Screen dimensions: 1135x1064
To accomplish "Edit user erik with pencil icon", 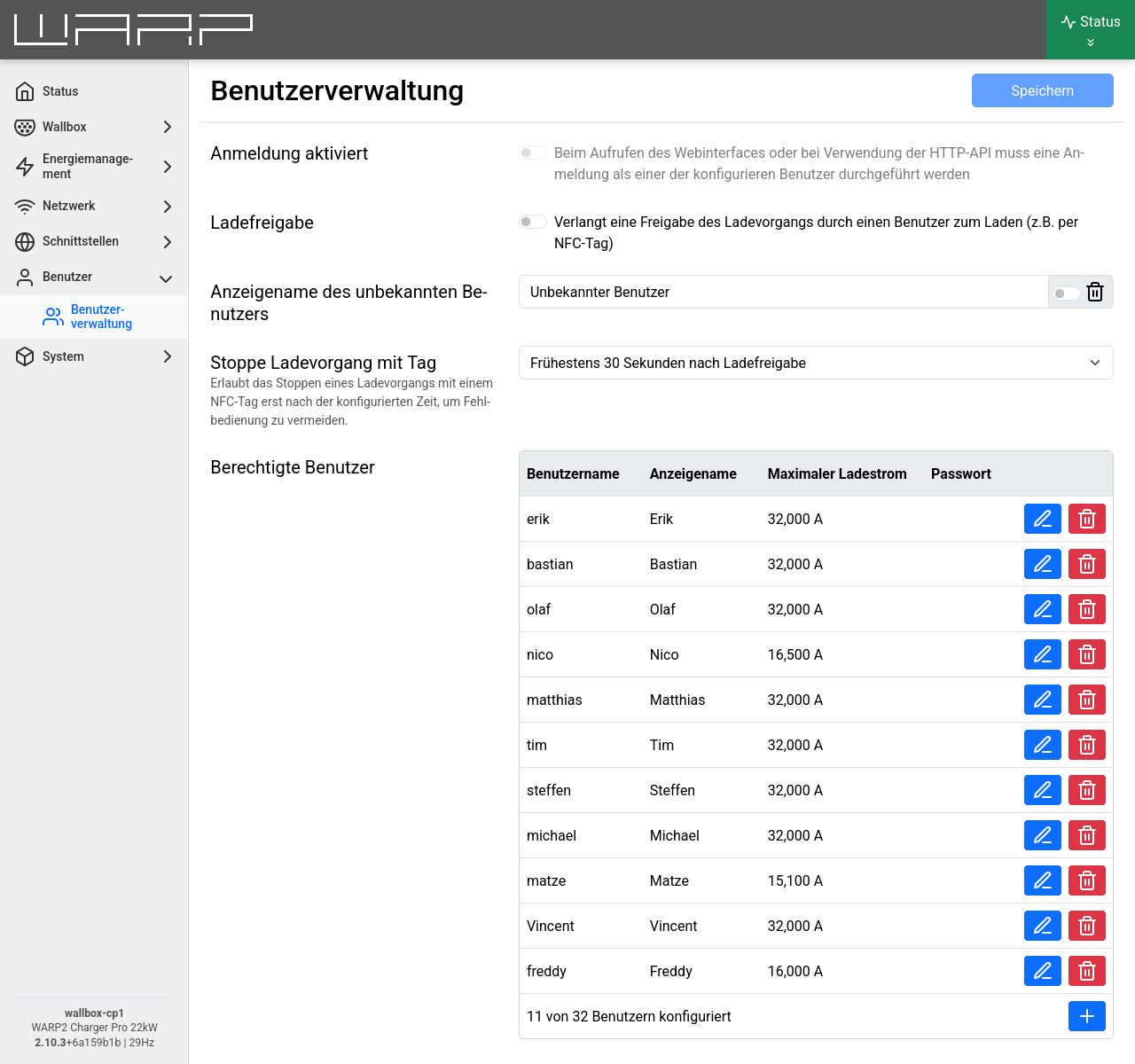I will click(1043, 519).
